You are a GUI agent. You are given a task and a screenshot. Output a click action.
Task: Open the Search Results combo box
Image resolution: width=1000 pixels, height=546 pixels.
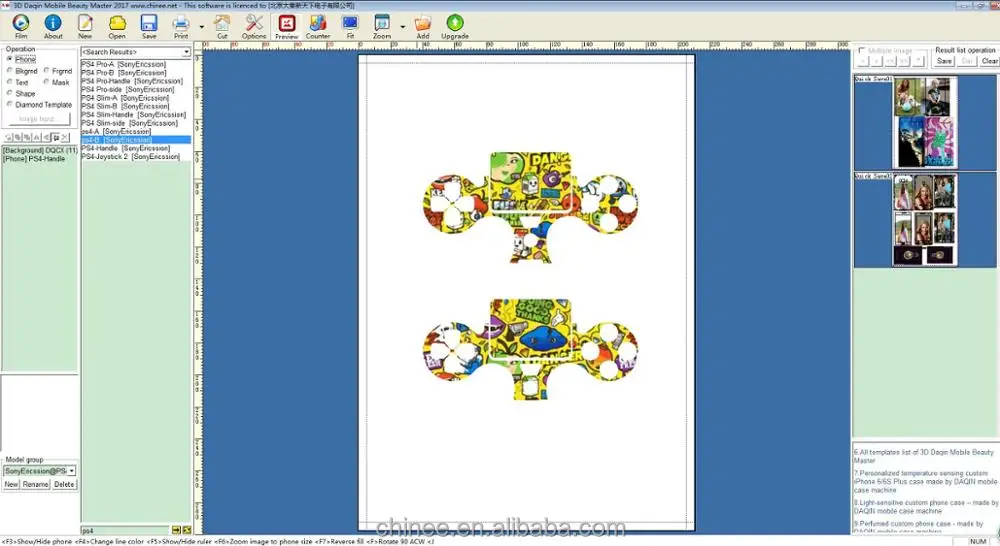tap(136, 52)
